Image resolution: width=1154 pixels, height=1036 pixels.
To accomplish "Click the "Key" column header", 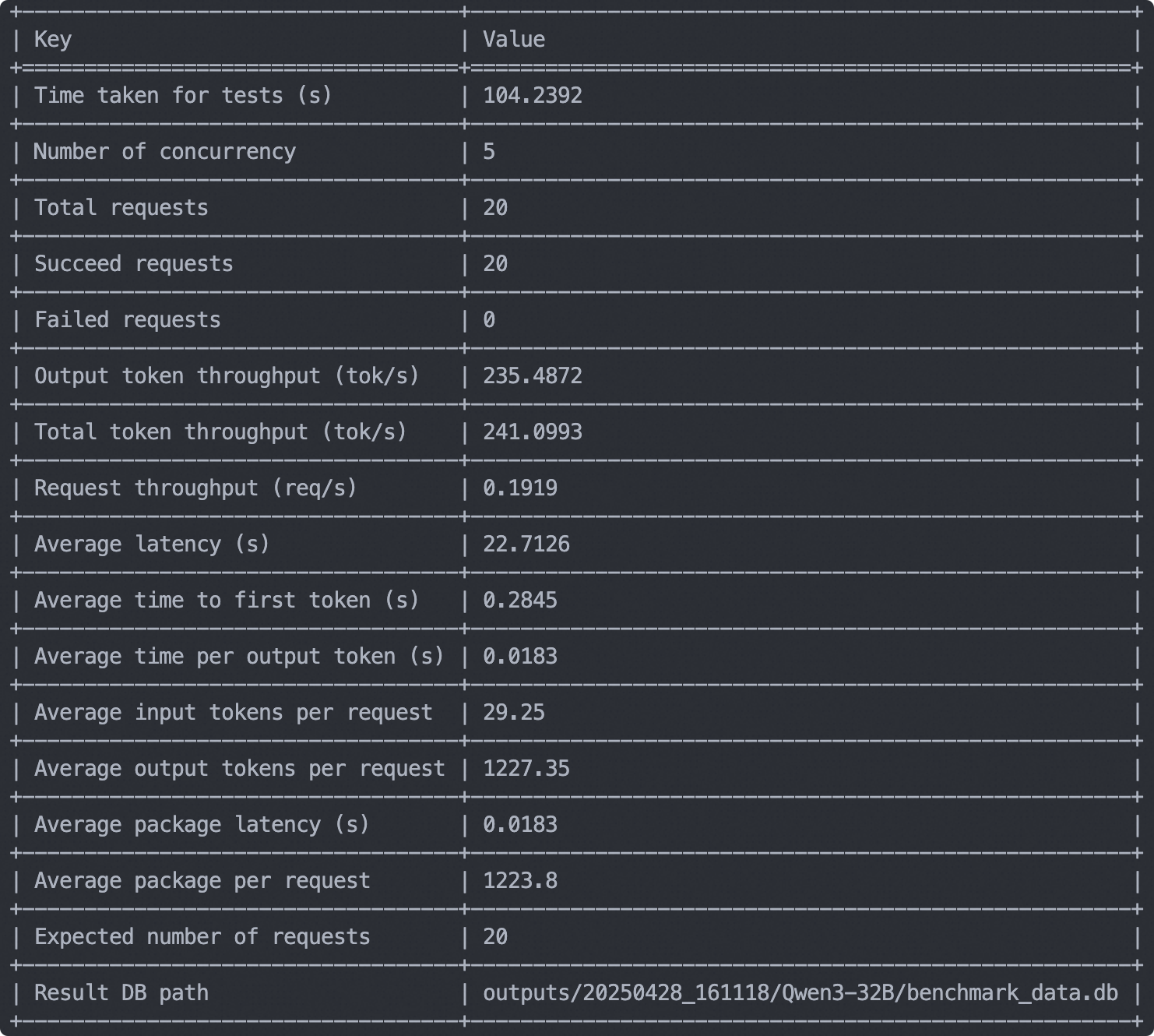I will coord(53,40).
